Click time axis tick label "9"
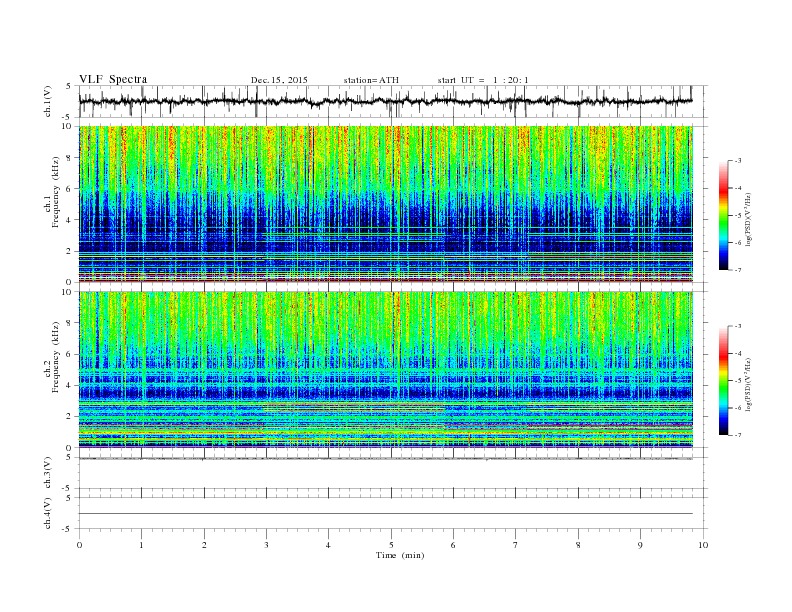Image resolution: width=792 pixels, height=612 pixels. point(640,545)
